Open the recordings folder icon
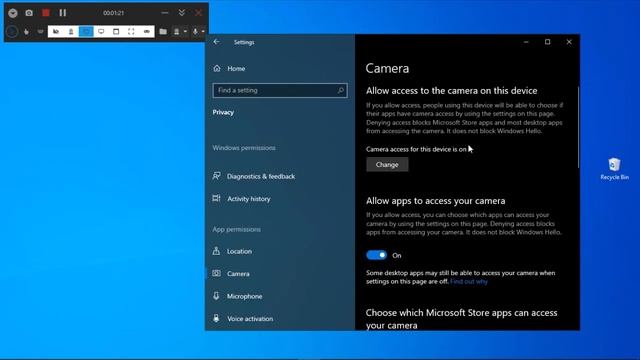This screenshot has width=640, height=360. click(x=163, y=31)
